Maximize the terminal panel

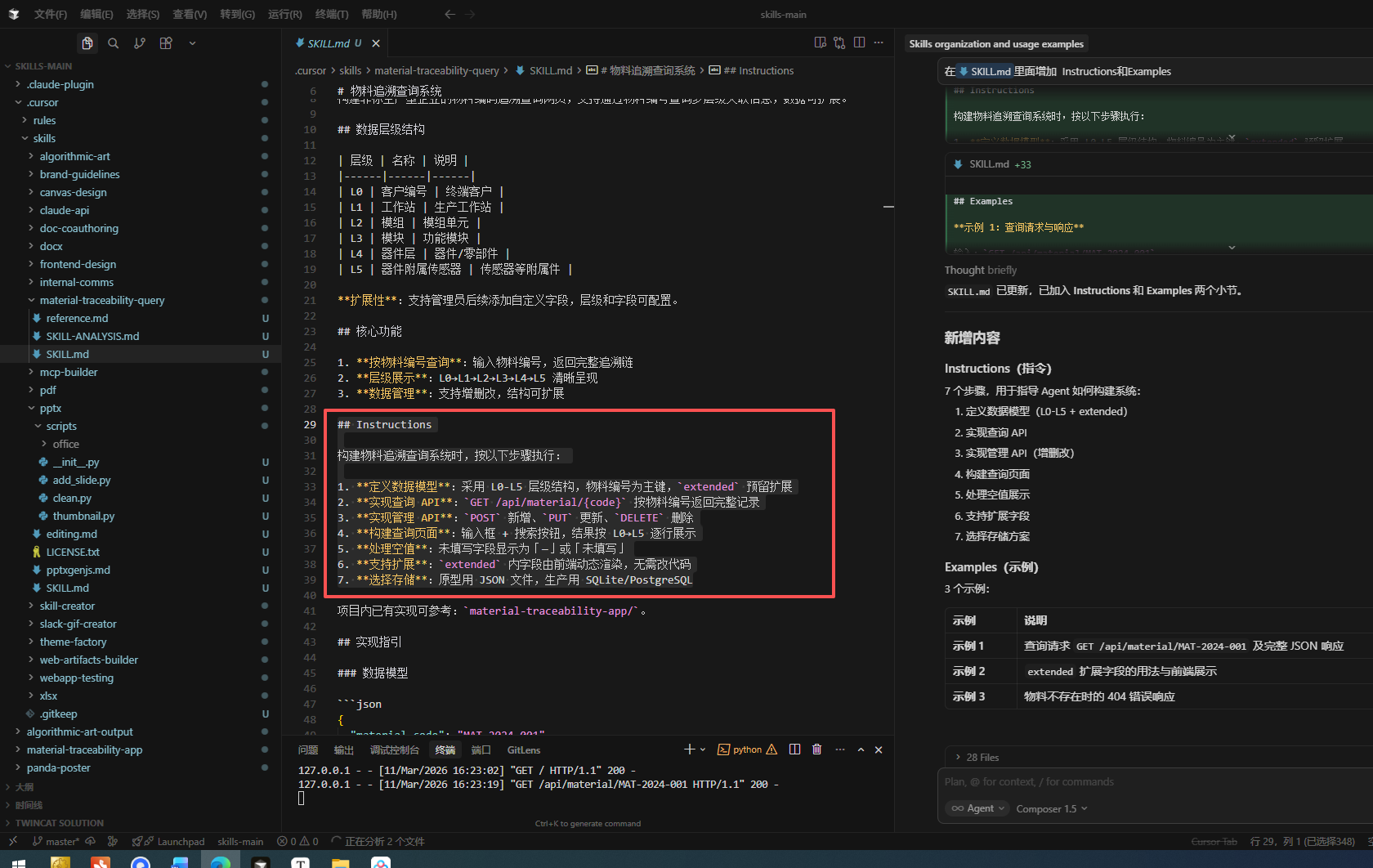pyautogui.click(x=861, y=749)
